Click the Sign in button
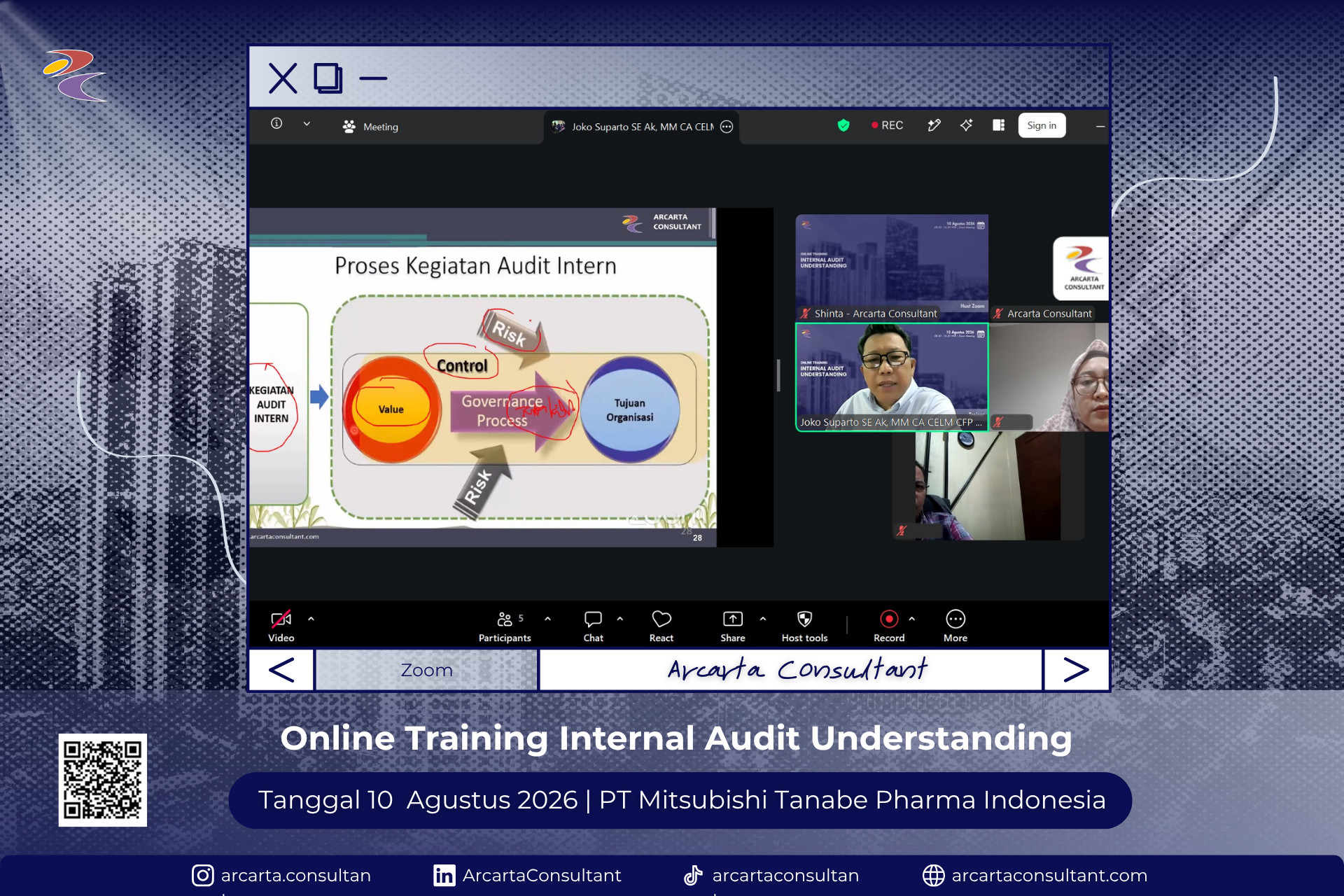Screen dimensions: 1344x896 point(1042,125)
